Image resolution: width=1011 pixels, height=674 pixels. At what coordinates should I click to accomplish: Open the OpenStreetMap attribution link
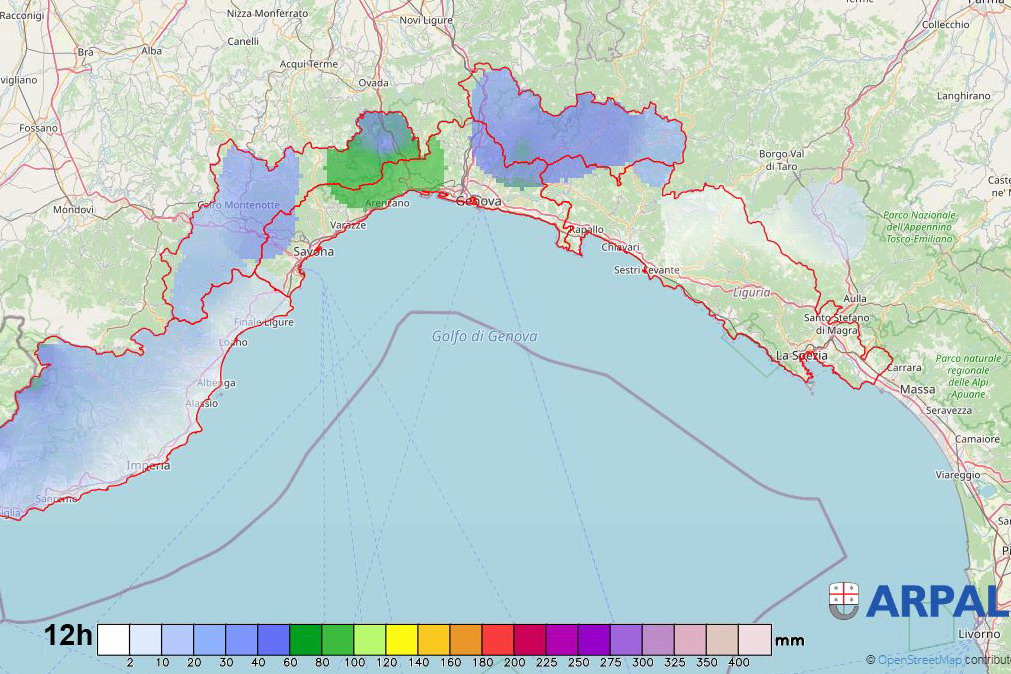[920, 660]
